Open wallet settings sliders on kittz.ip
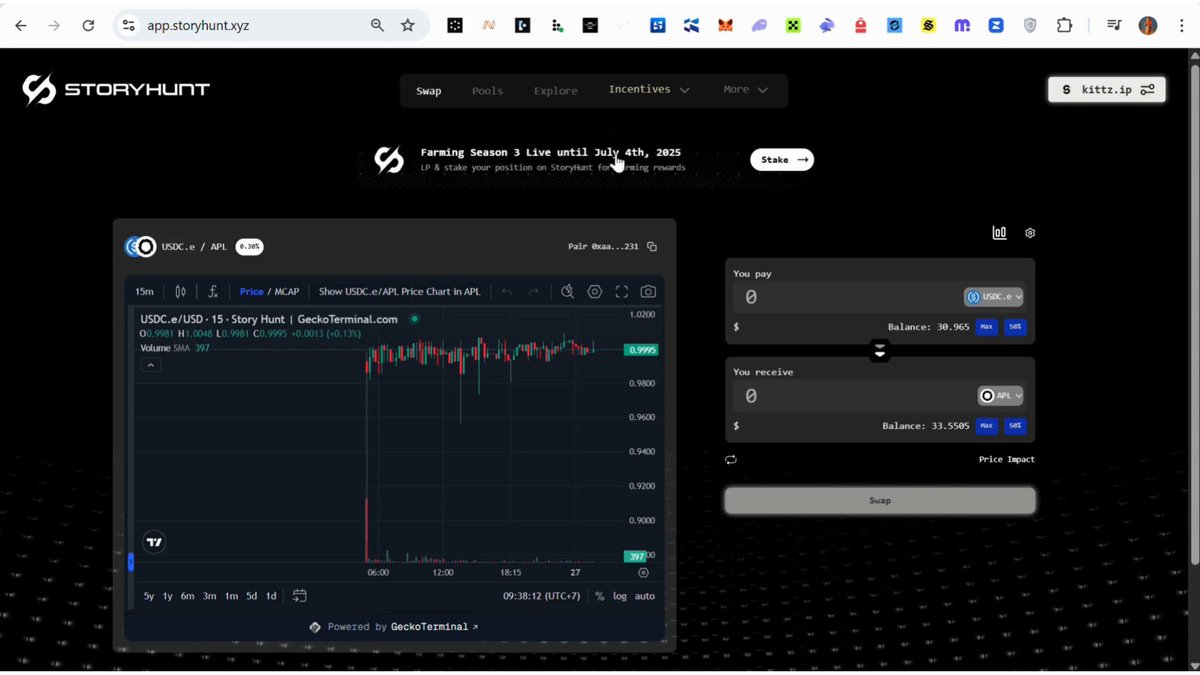Image resolution: width=1200 pixels, height=675 pixels. pyautogui.click(x=1147, y=90)
